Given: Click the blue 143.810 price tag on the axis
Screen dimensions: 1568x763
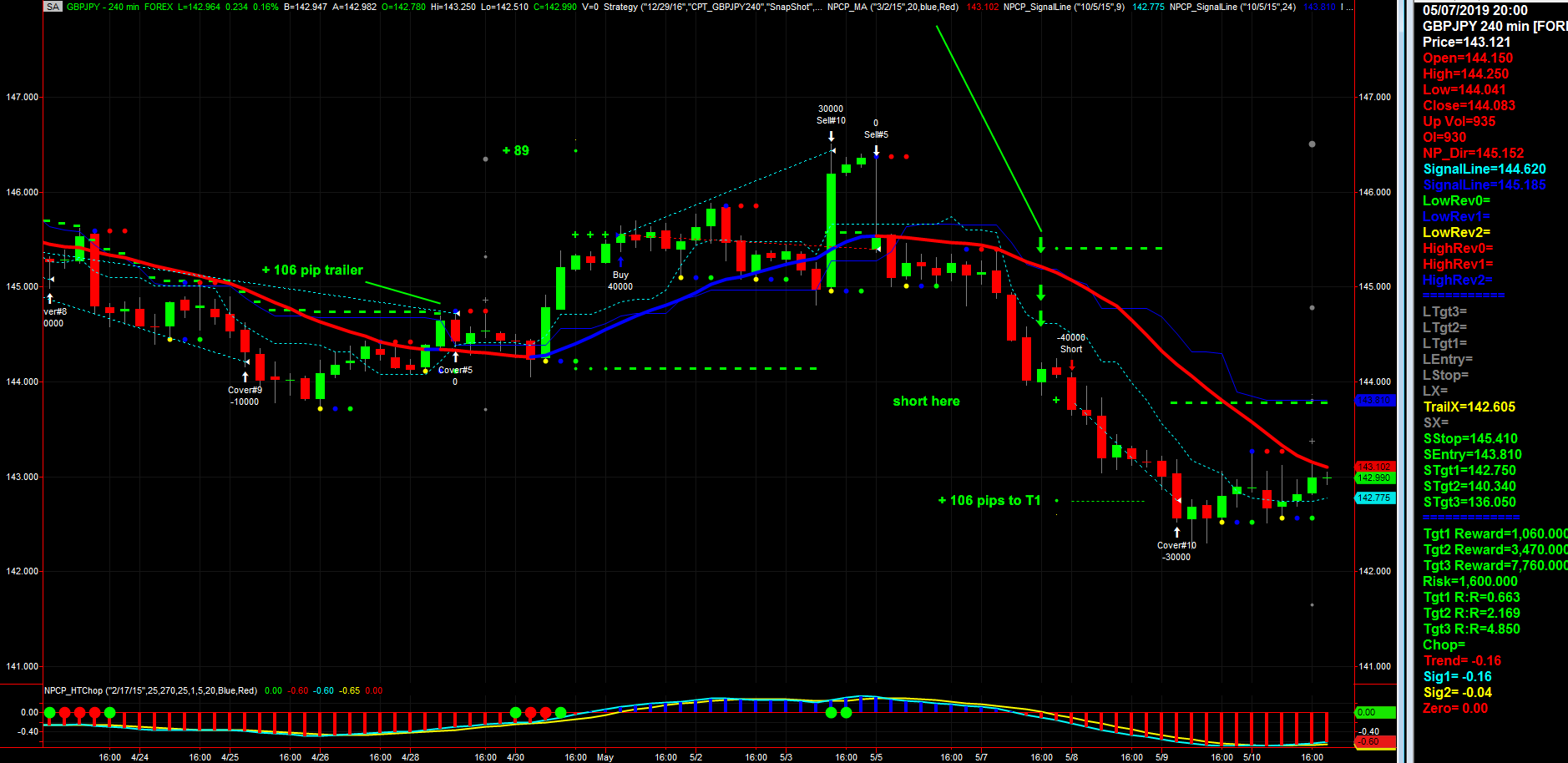Looking at the screenshot, I should click(x=1374, y=401).
